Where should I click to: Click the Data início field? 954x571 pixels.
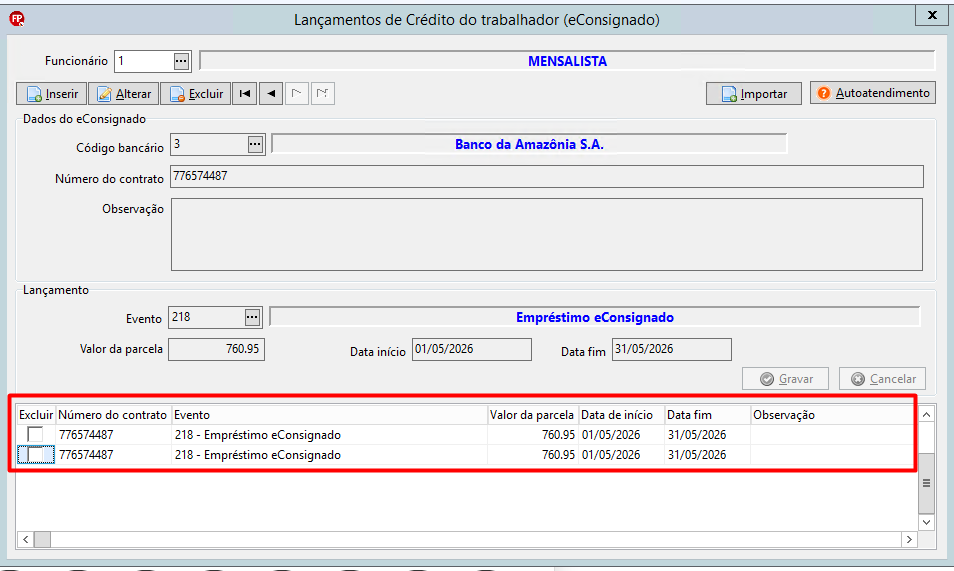(x=472, y=349)
